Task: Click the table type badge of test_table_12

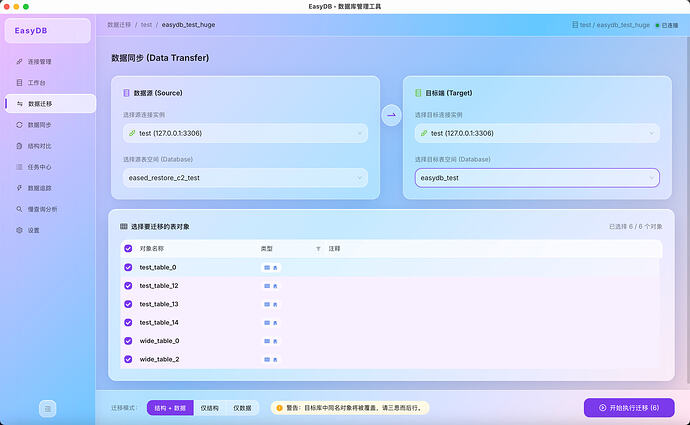Action: (x=271, y=286)
